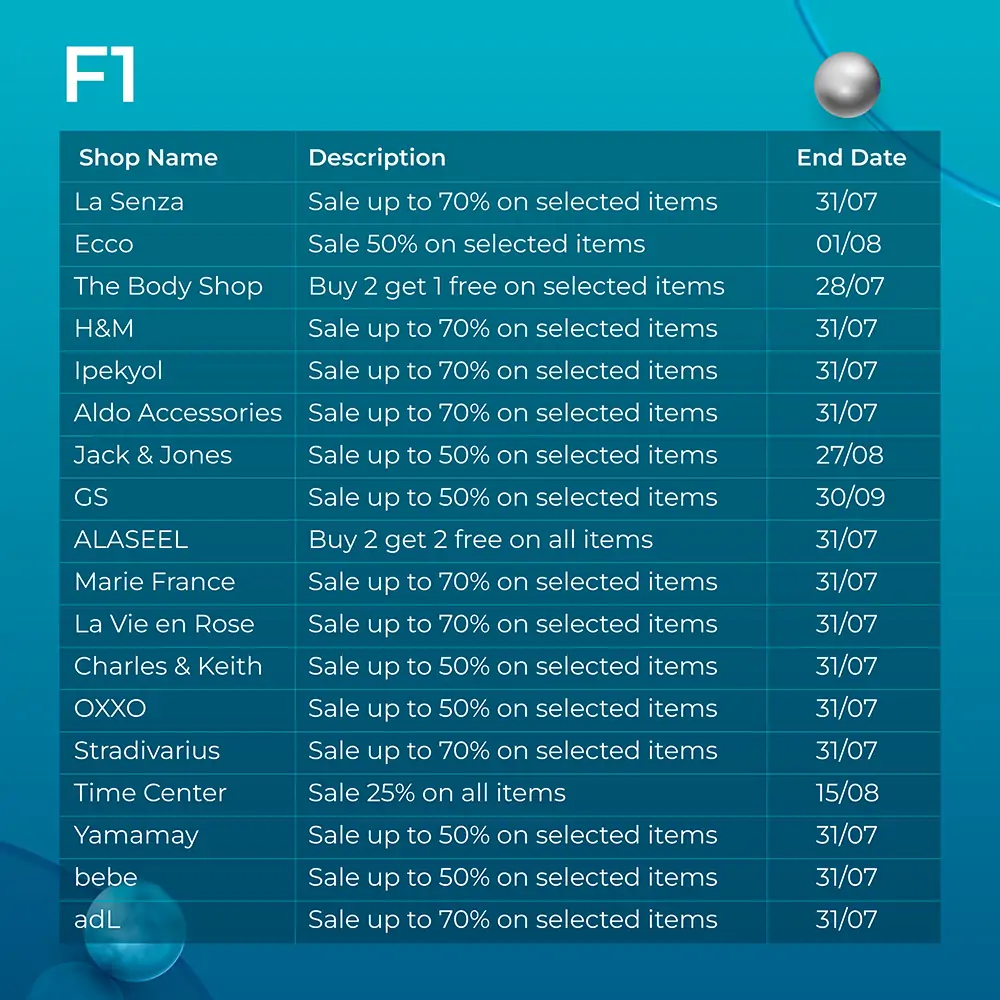The height and width of the screenshot is (1000, 1000).
Task: Click the H&M shop name
Action: click(104, 329)
